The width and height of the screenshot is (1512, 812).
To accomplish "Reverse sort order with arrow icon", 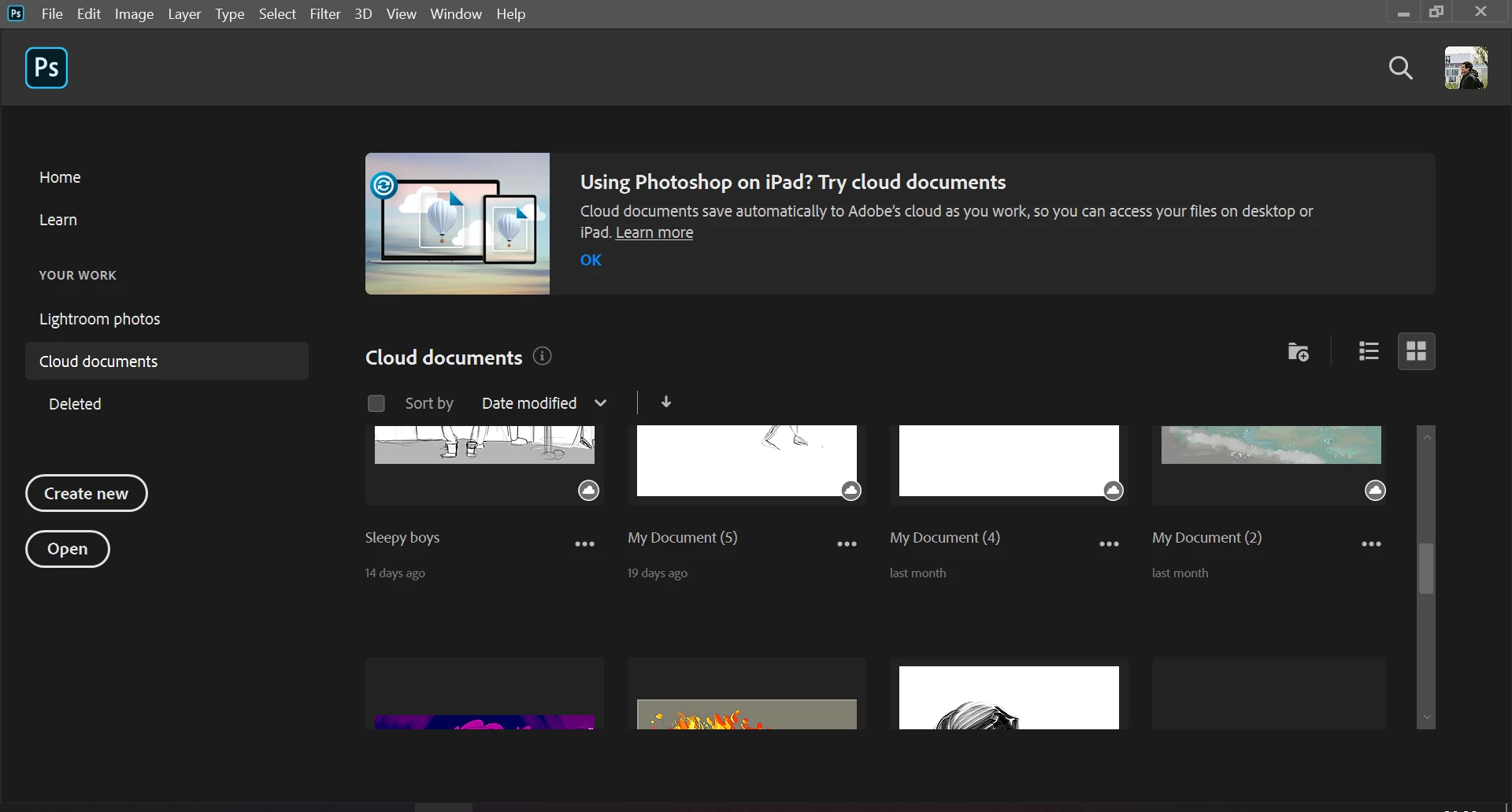I will [x=666, y=402].
